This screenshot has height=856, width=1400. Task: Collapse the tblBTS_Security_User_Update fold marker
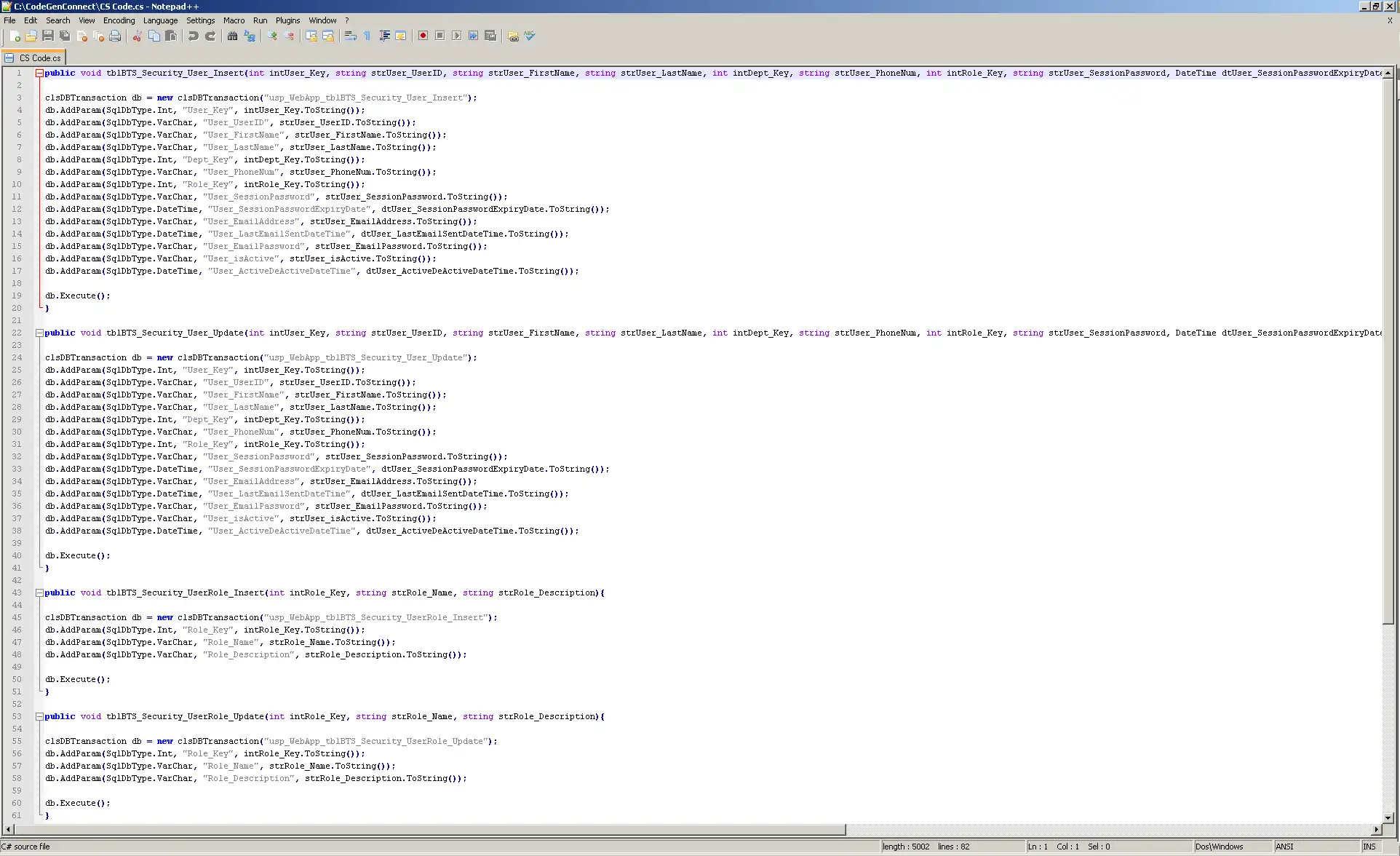(39, 333)
